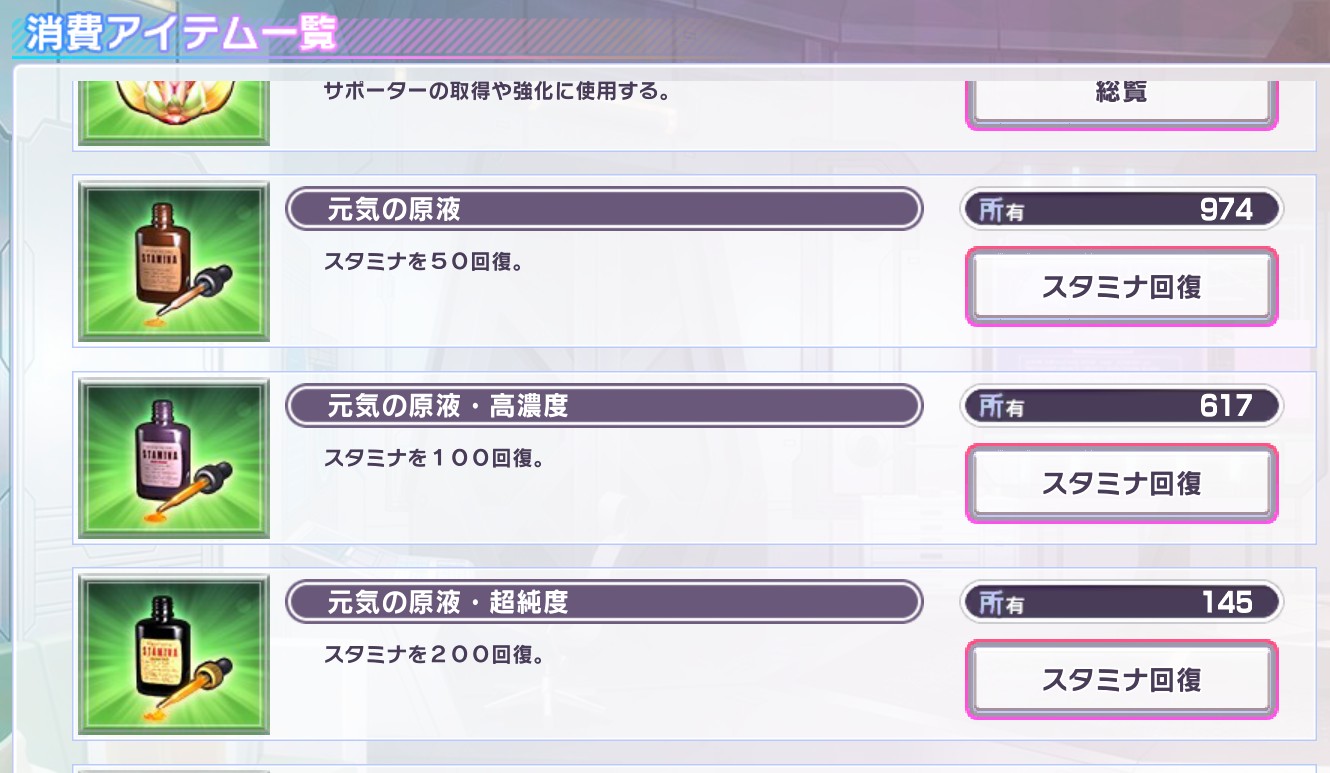Select the 元気の原液・高濃度 name bar
Image resolution: width=1330 pixels, height=773 pixels.
[603, 405]
